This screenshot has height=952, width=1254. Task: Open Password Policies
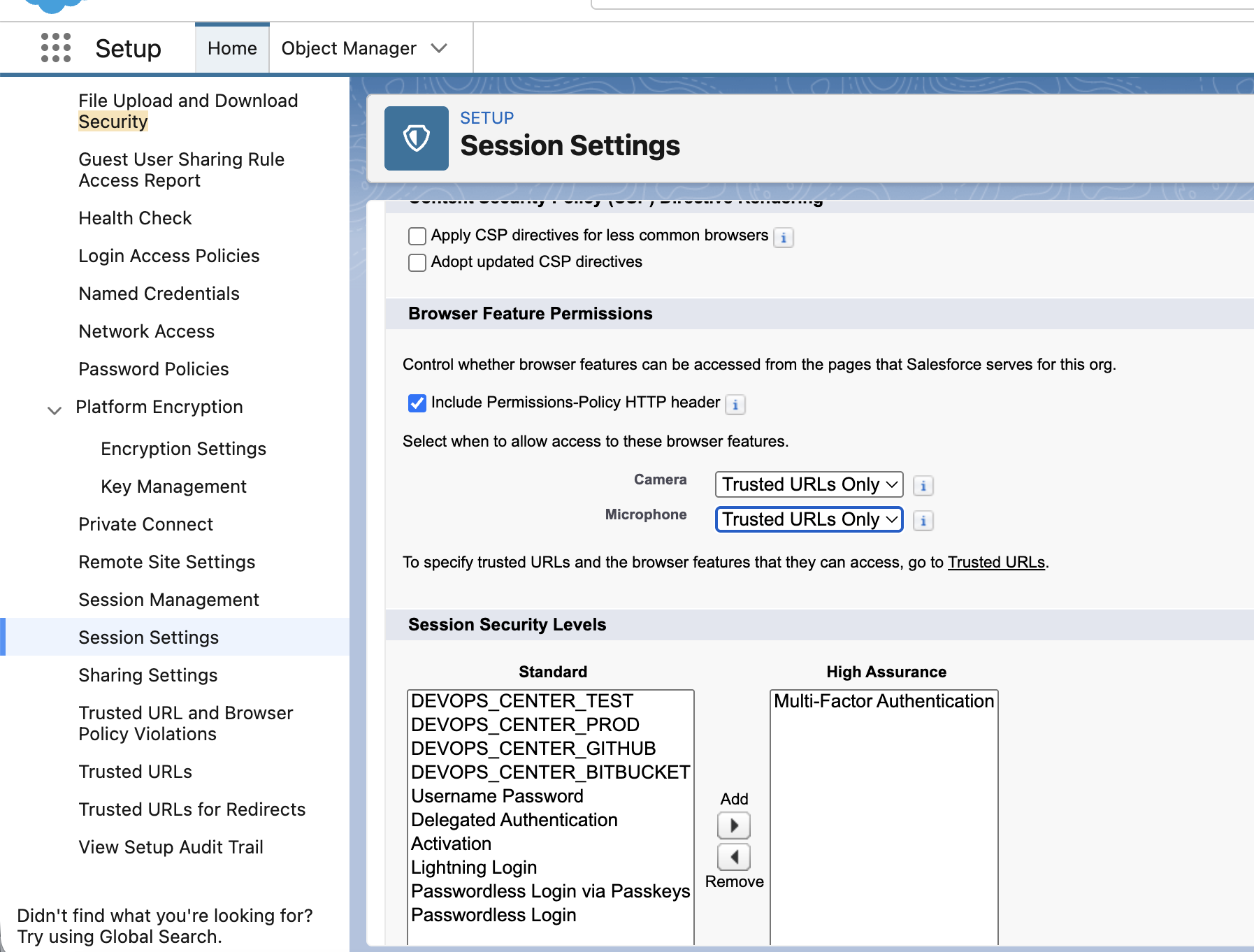click(154, 369)
